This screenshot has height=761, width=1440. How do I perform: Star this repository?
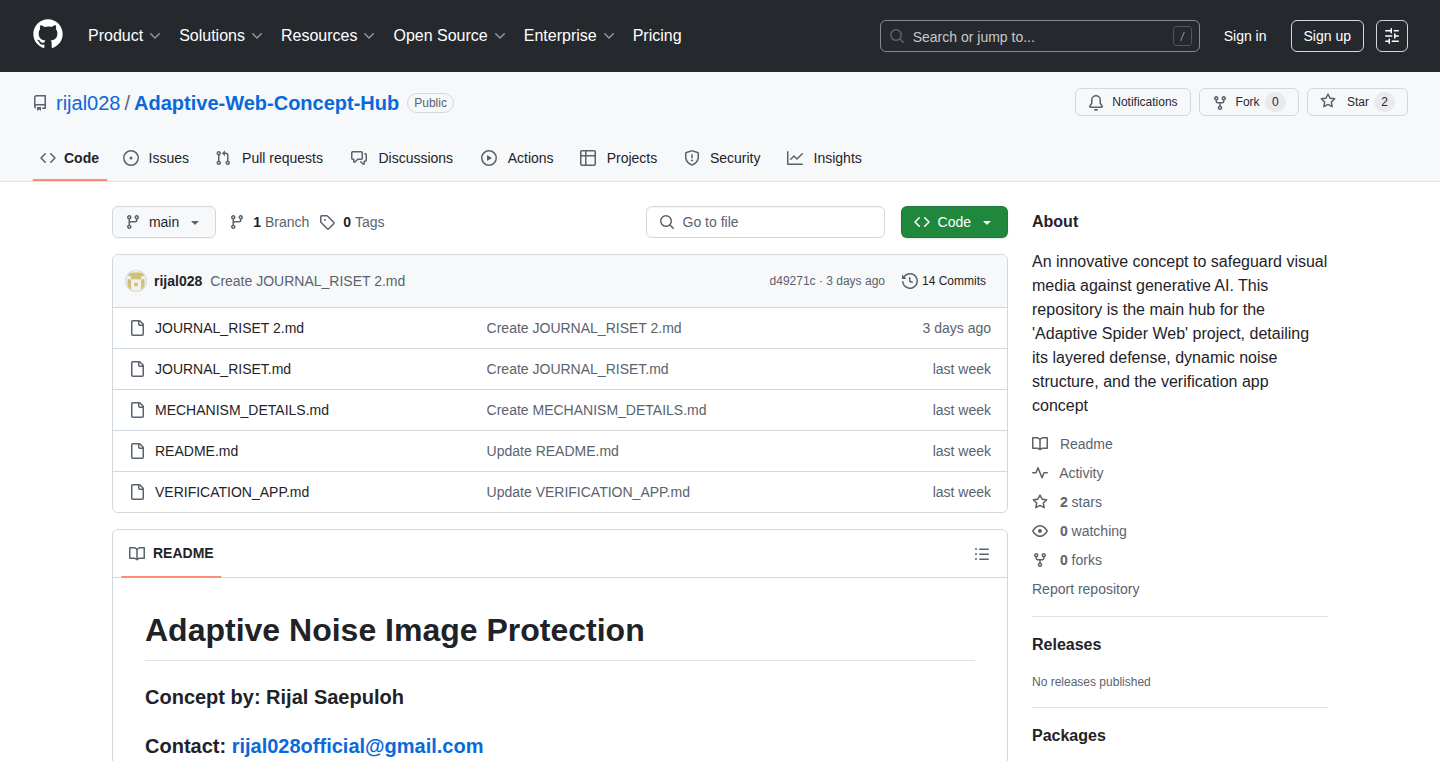1357,102
